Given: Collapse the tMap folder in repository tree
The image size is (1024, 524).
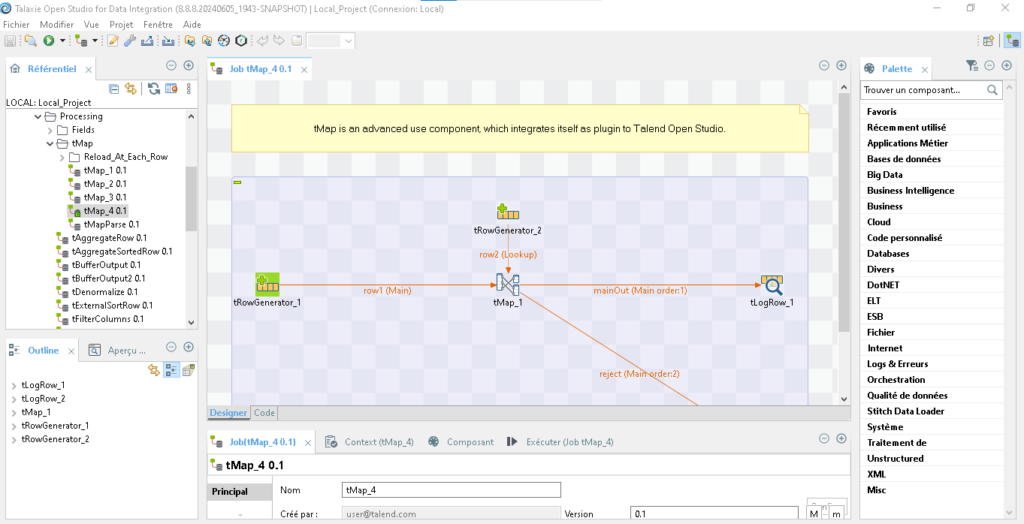Looking at the screenshot, I should (48, 143).
